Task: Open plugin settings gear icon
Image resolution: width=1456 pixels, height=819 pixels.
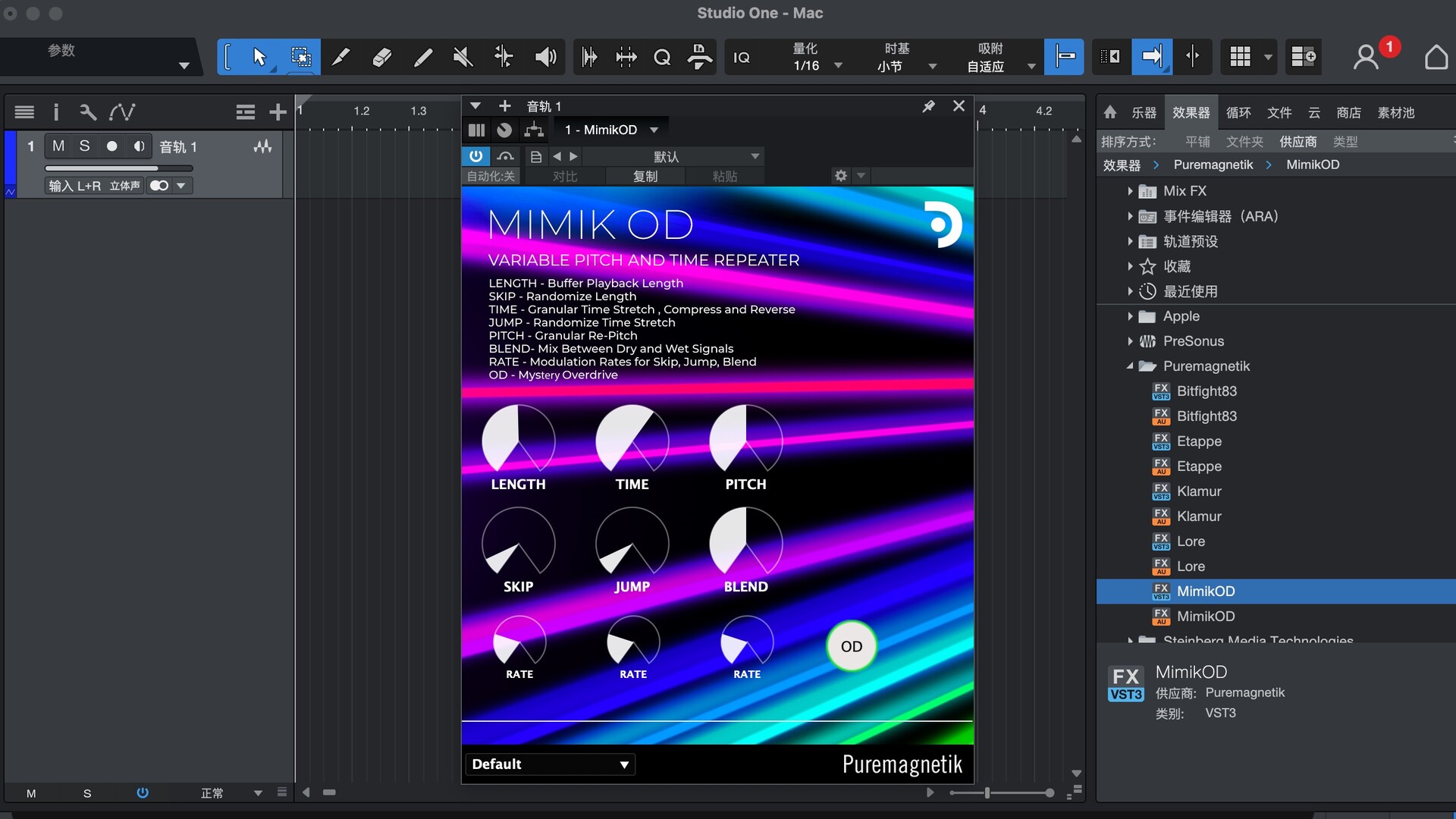Action: click(x=840, y=176)
